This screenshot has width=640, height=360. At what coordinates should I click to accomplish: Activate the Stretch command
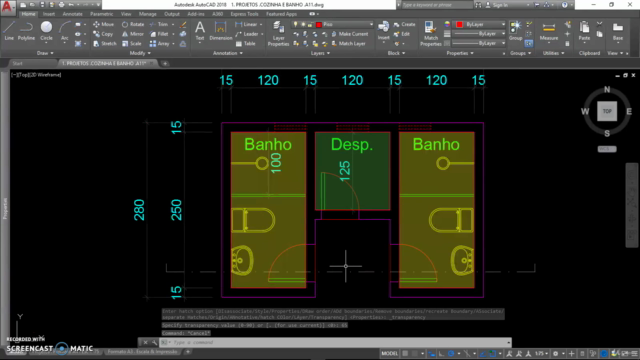[x=105, y=43]
